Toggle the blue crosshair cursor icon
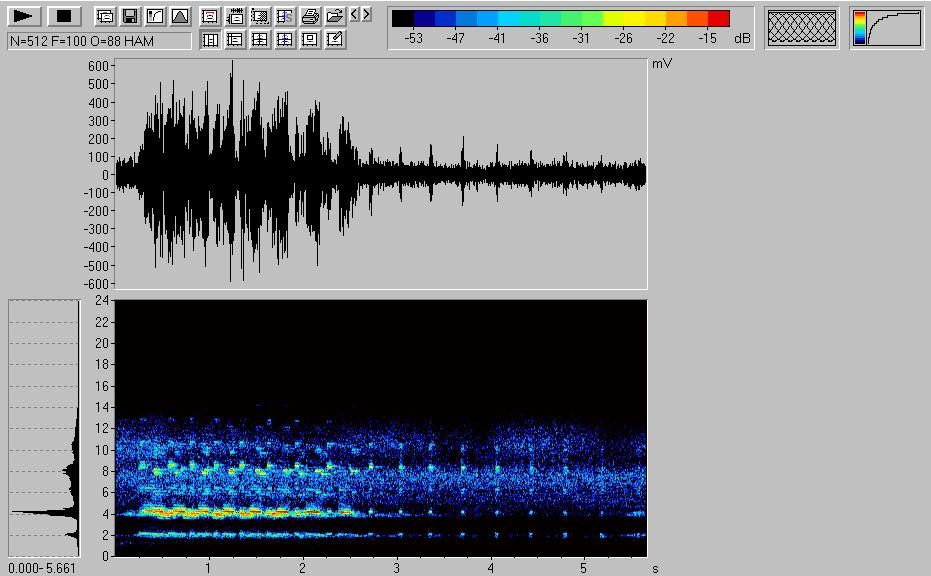The image size is (931, 576). pos(285,40)
